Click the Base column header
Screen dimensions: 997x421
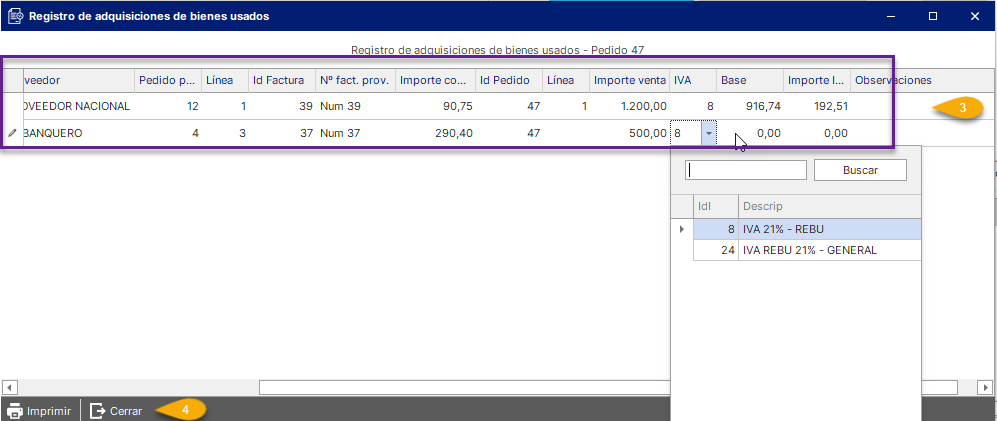tap(750, 80)
